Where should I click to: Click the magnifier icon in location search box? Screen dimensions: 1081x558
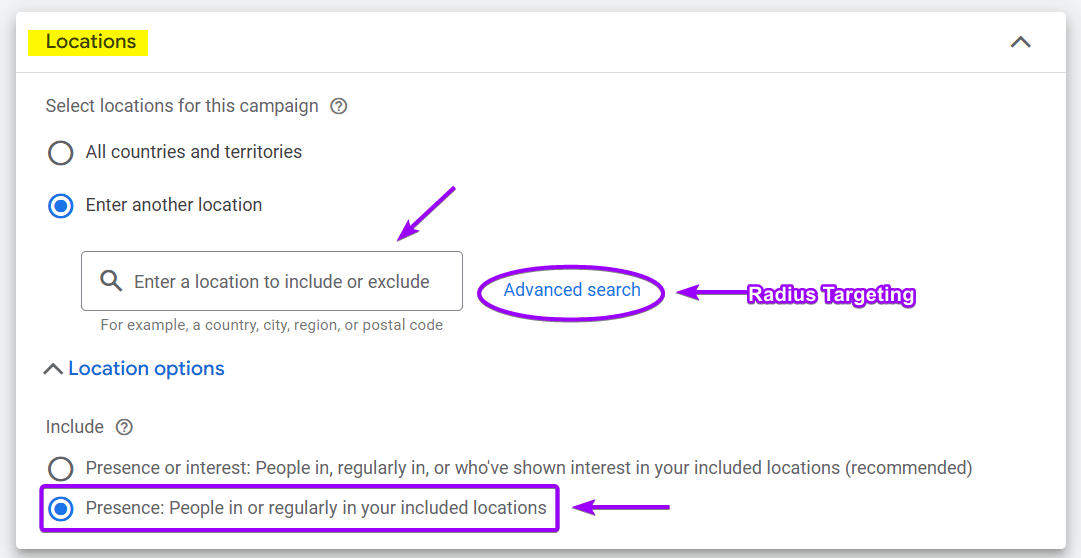coord(112,281)
